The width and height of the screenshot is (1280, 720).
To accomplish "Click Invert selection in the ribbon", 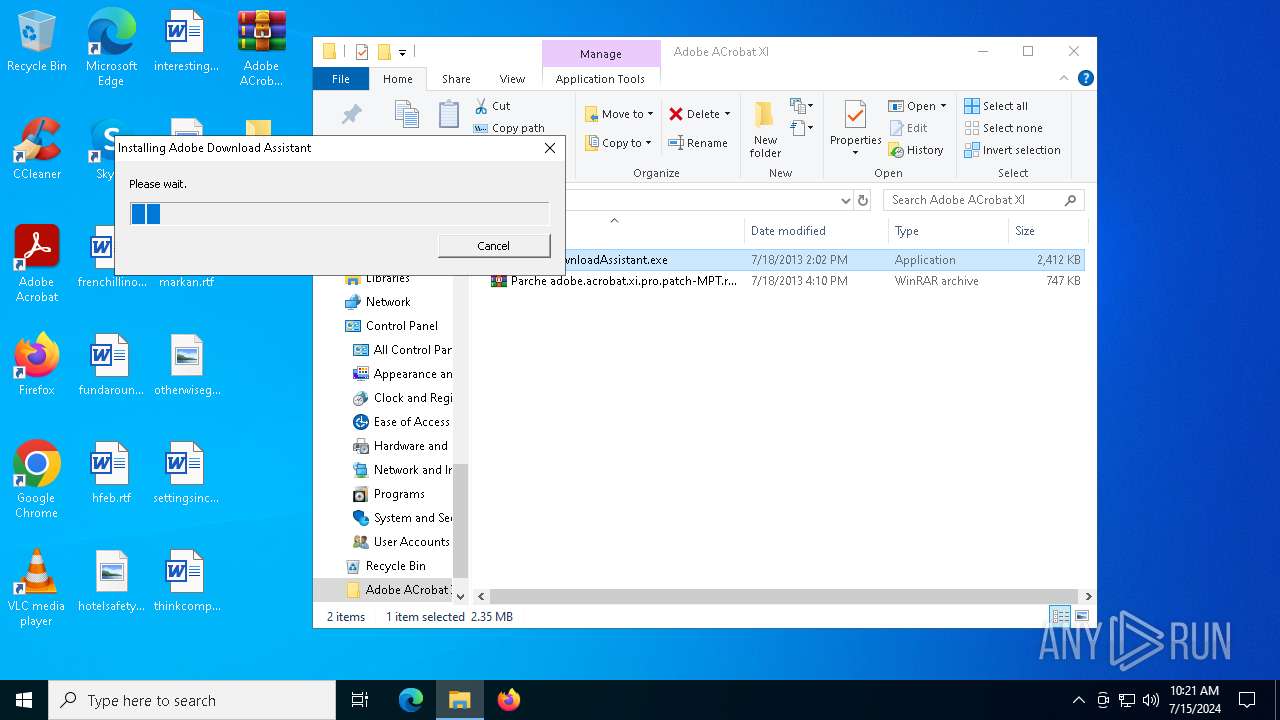I will point(1012,150).
